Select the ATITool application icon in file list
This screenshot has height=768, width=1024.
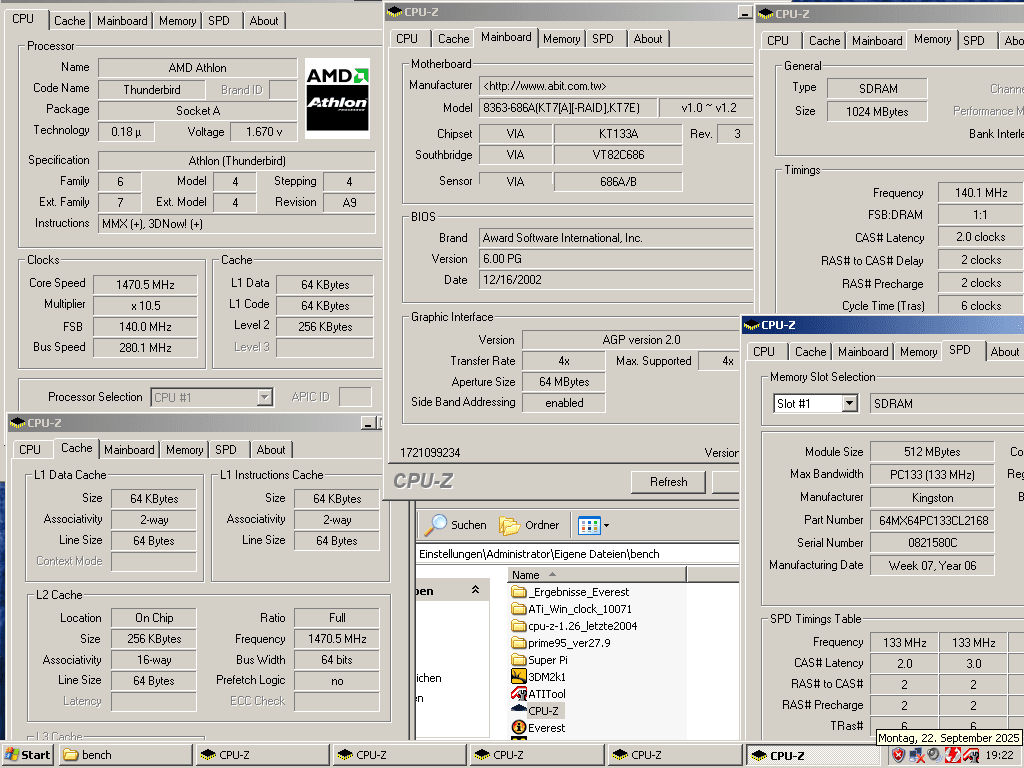tap(519, 694)
